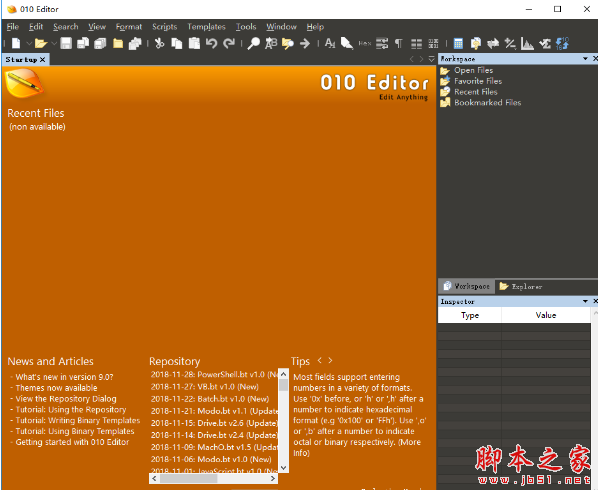
Task: Click the Value column header in Inspector
Action: 546,315
